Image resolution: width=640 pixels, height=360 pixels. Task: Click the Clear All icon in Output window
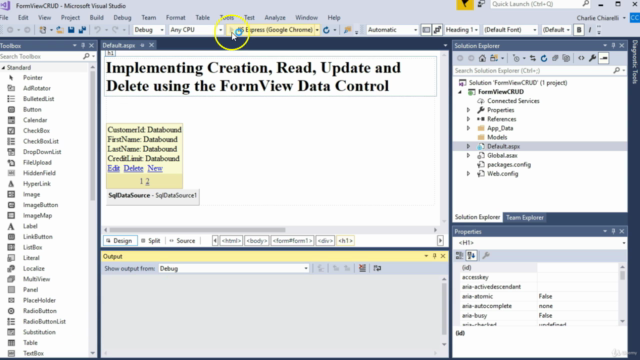click(x=362, y=268)
